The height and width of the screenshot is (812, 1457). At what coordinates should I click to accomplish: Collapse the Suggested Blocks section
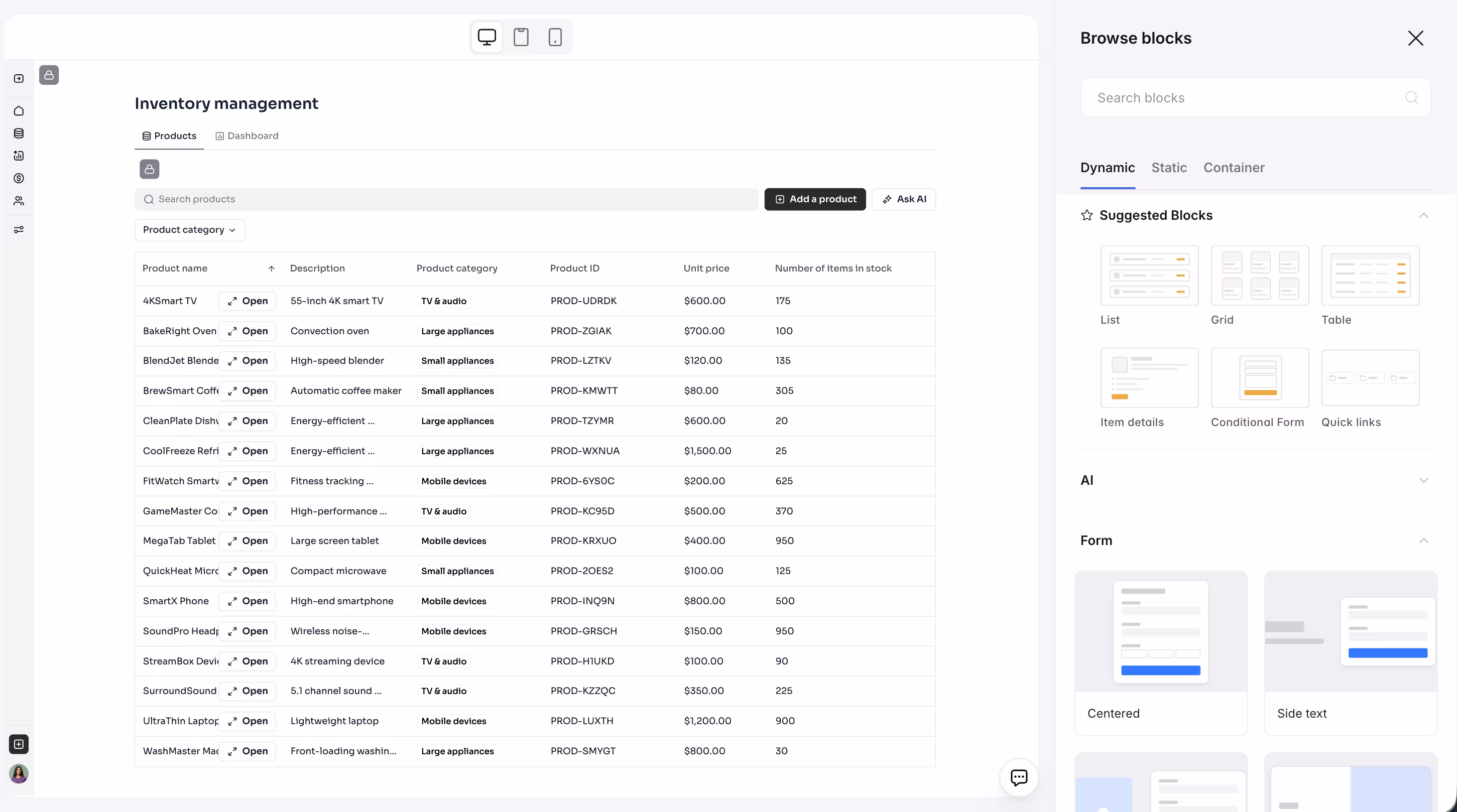click(x=1424, y=215)
